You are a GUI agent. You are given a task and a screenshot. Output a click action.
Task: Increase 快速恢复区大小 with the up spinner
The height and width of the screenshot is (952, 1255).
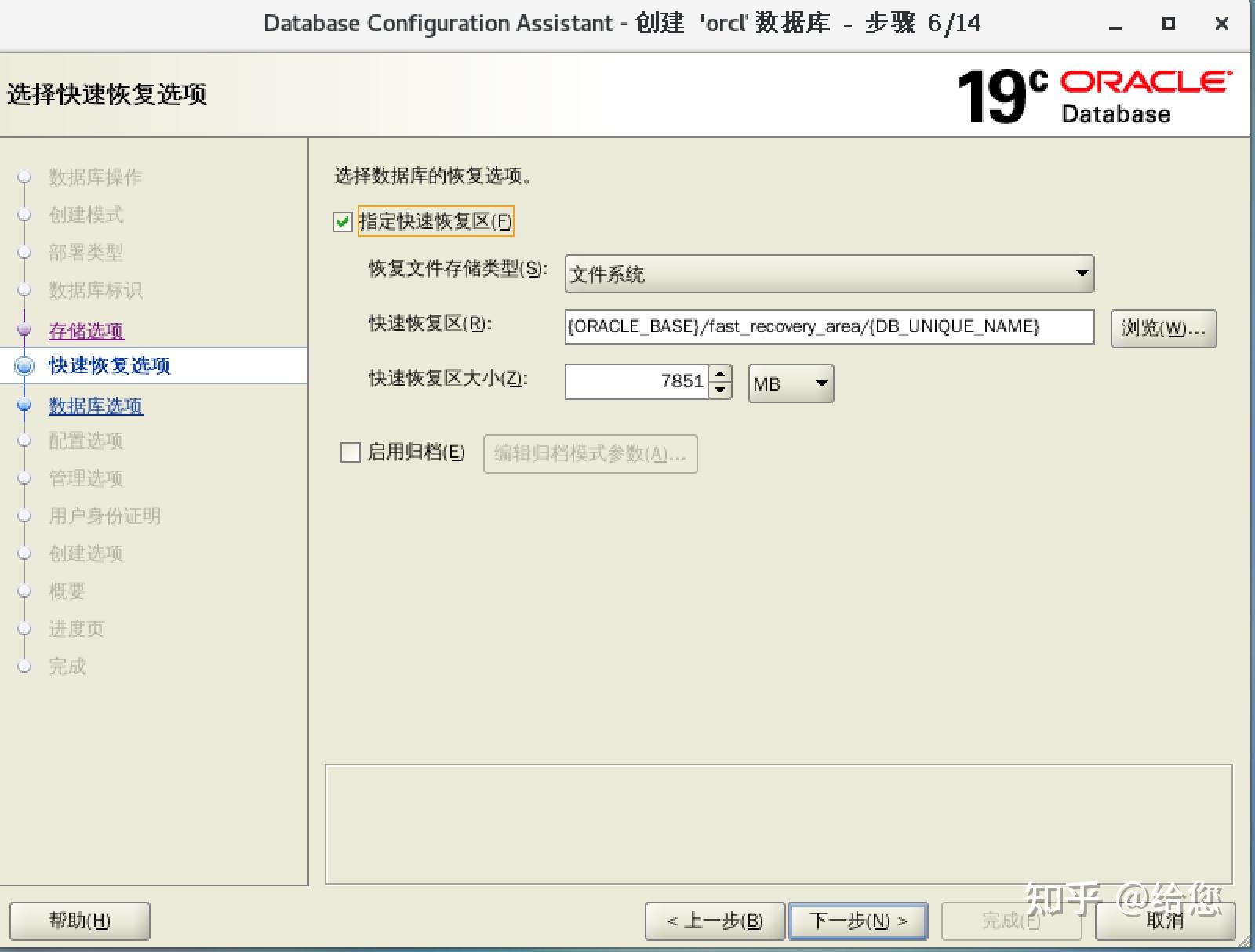click(x=721, y=375)
